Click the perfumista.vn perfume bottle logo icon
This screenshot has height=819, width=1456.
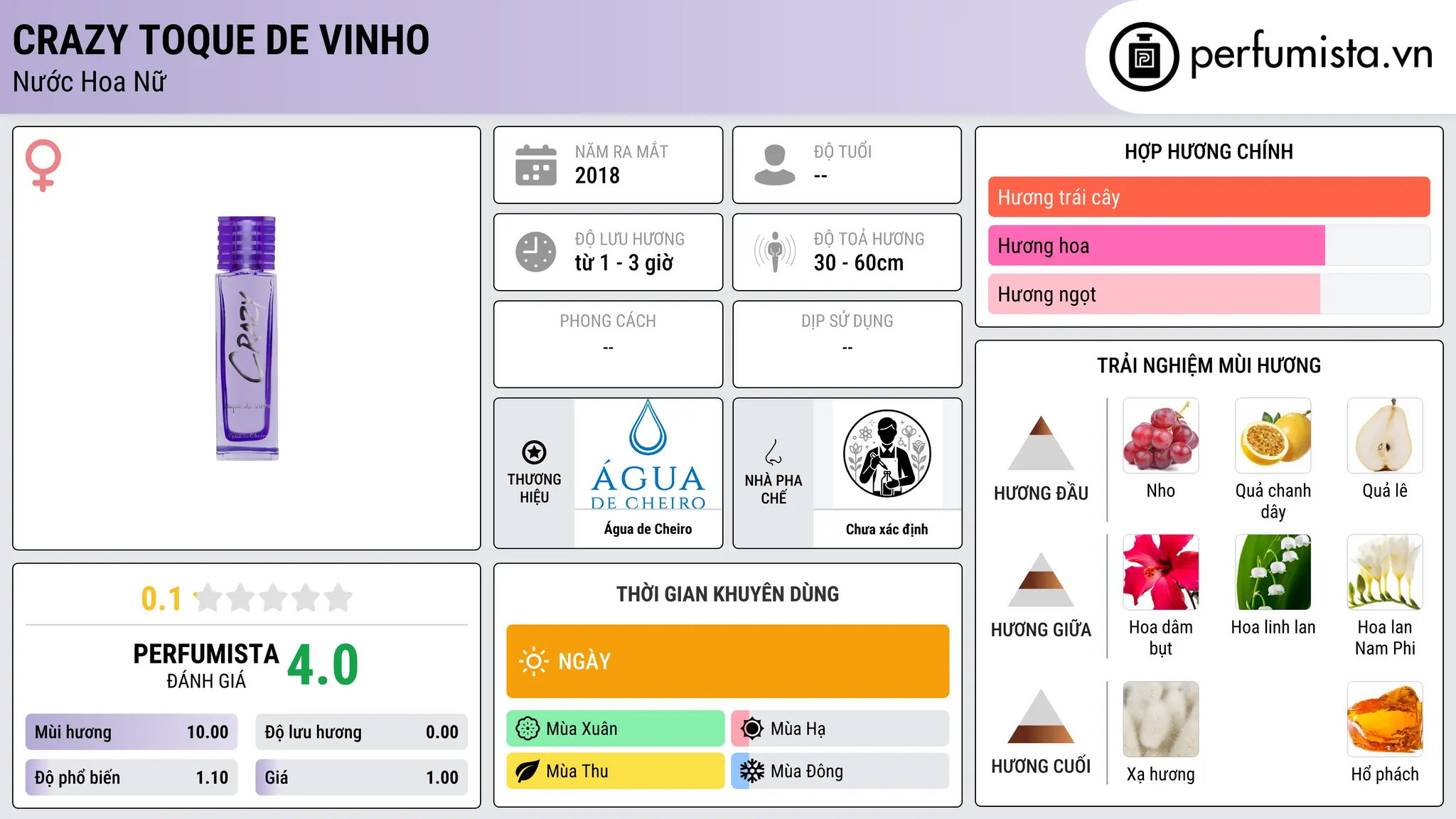(x=1144, y=57)
